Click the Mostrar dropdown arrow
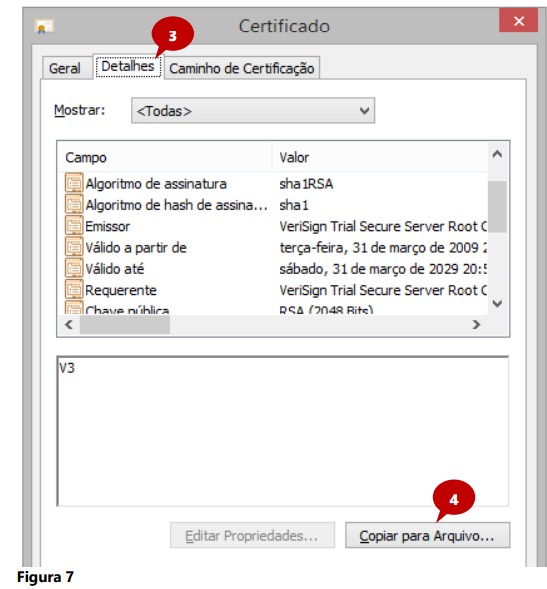547x589 pixels. pyautogui.click(x=364, y=111)
